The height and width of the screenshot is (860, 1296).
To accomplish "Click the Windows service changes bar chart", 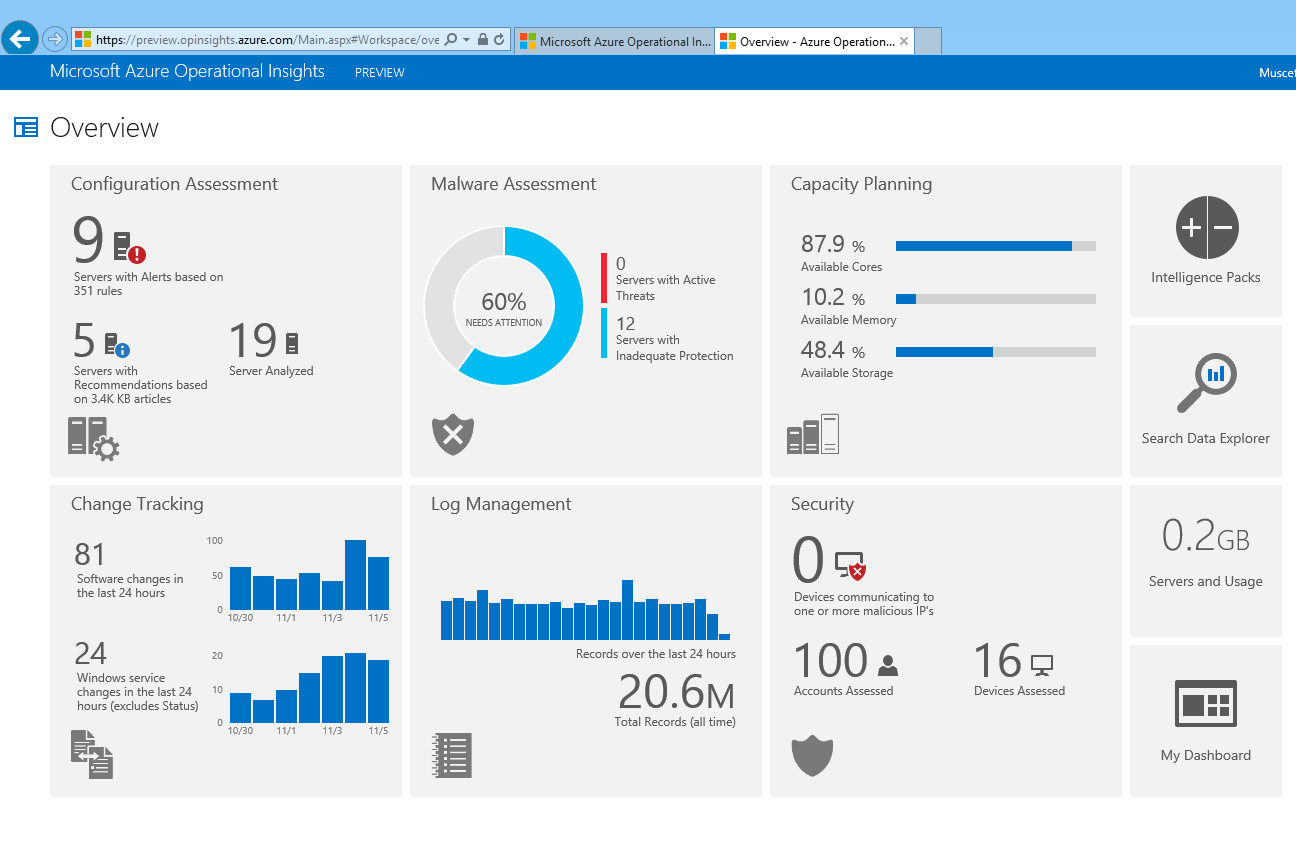I will (x=309, y=688).
